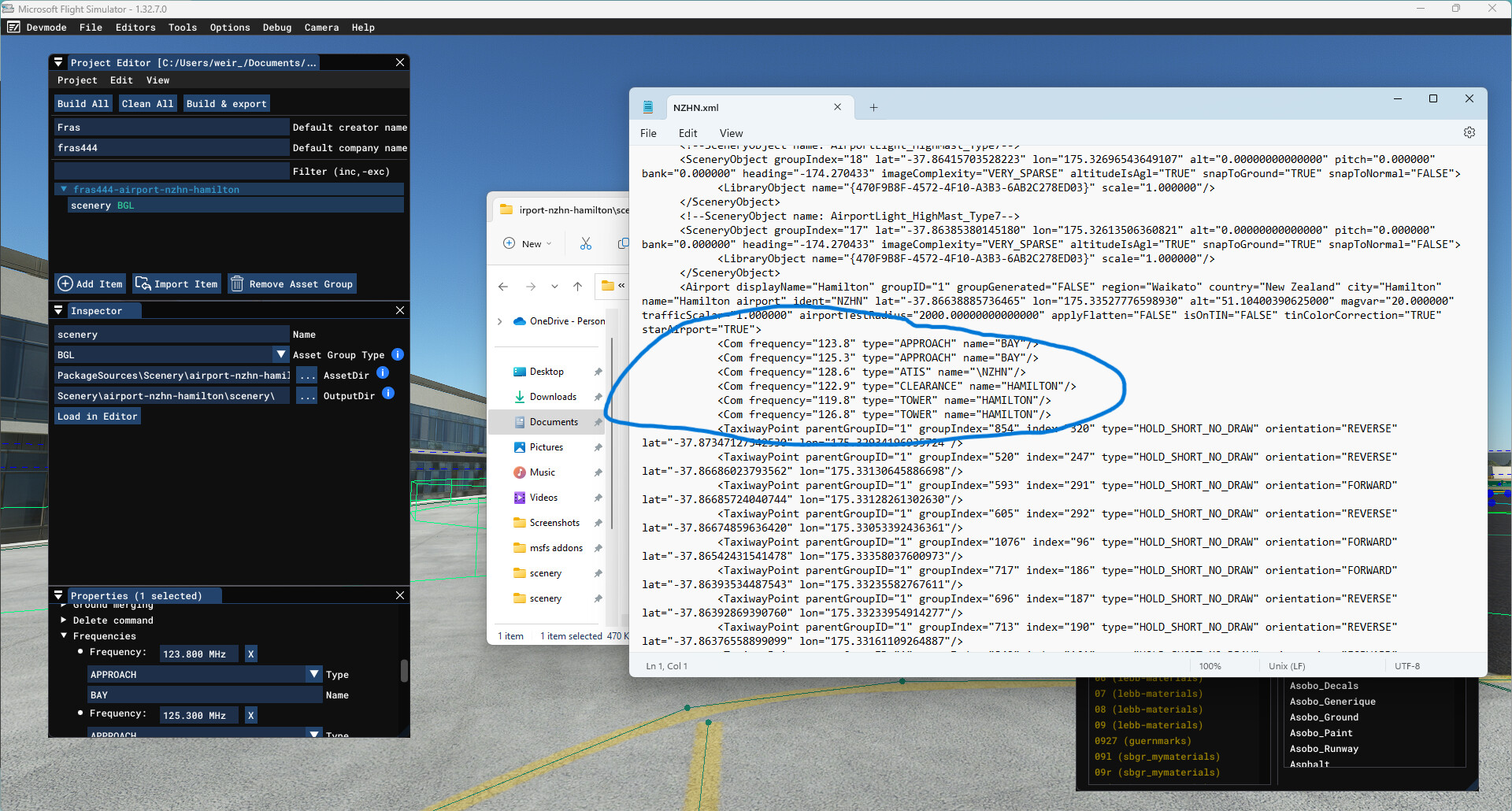This screenshot has height=811, width=1512.
Task: Browse OutputDir with the ellipsis button
Action: tap(307, 395)
